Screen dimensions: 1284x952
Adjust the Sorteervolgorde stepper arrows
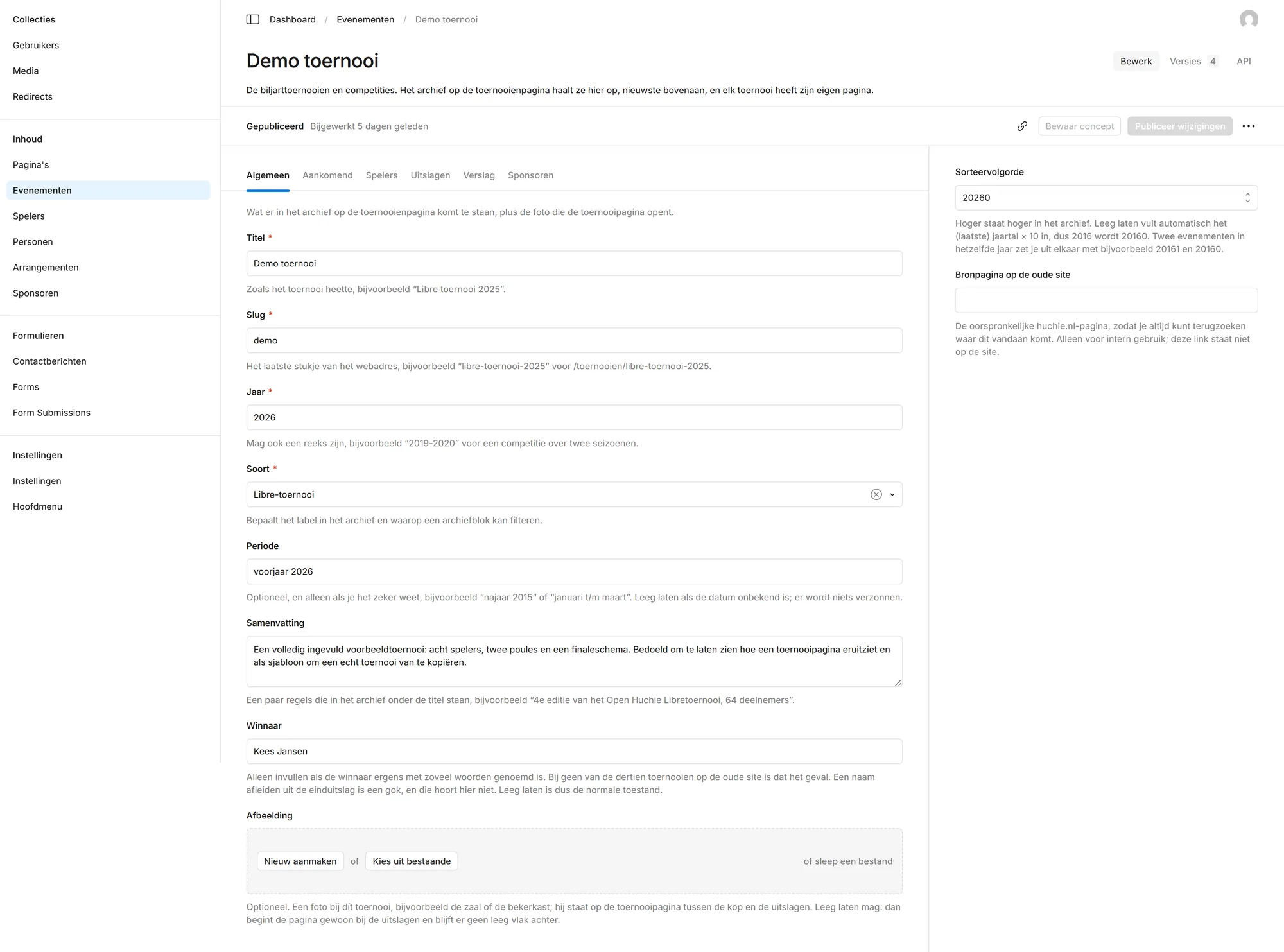coord(1247,198)
